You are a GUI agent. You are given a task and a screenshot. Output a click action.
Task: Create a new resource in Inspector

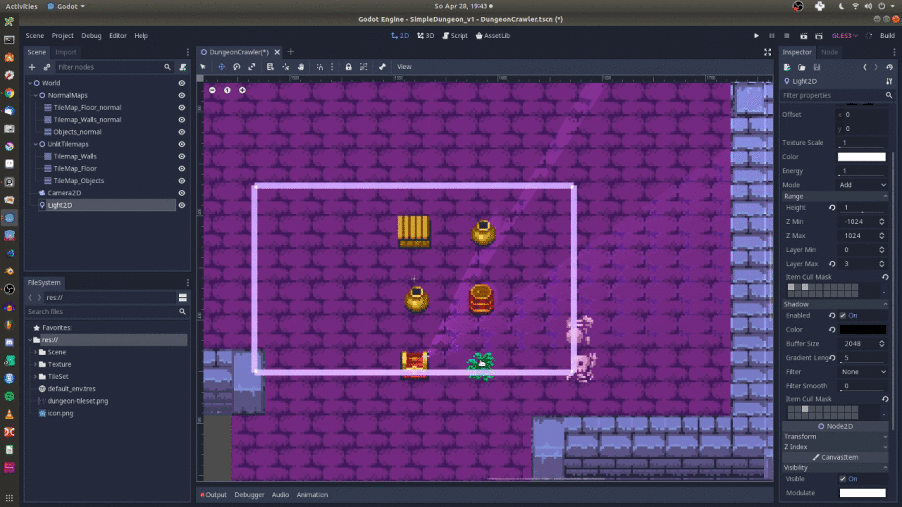click(787, 67)
